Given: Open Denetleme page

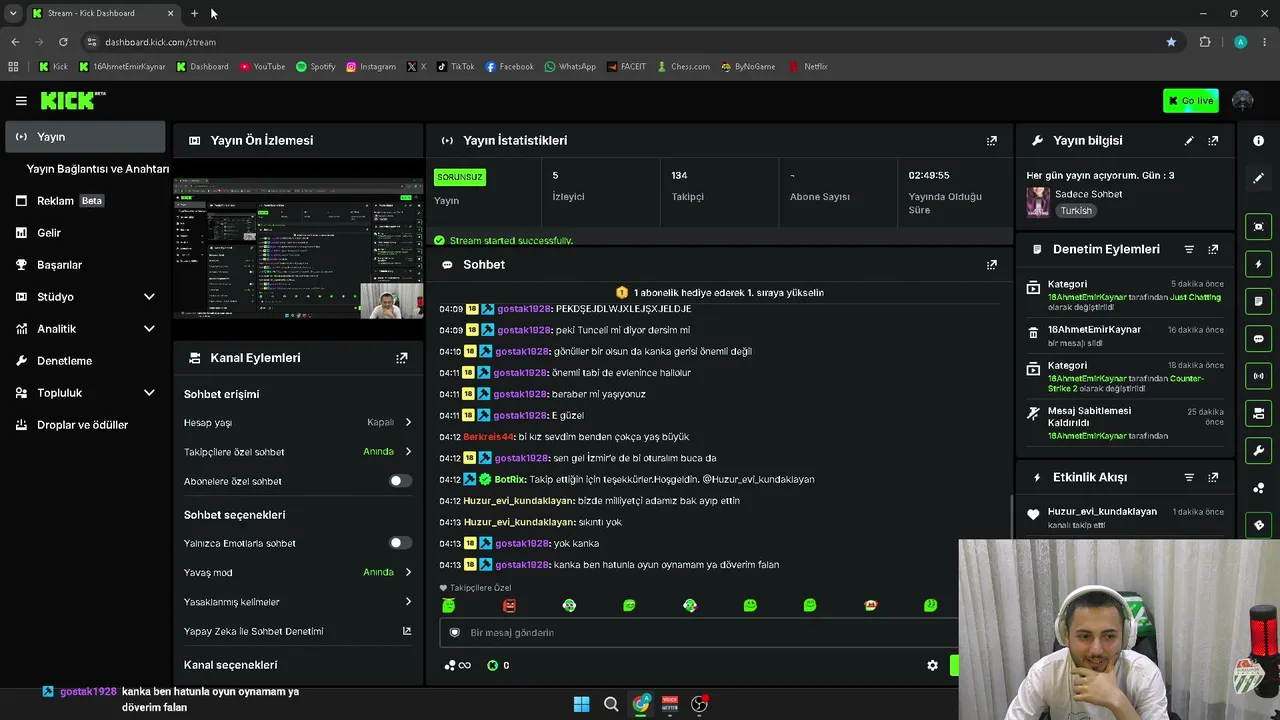Looking at the screenshot, I should pyautogui.click(x=64, y=361).
